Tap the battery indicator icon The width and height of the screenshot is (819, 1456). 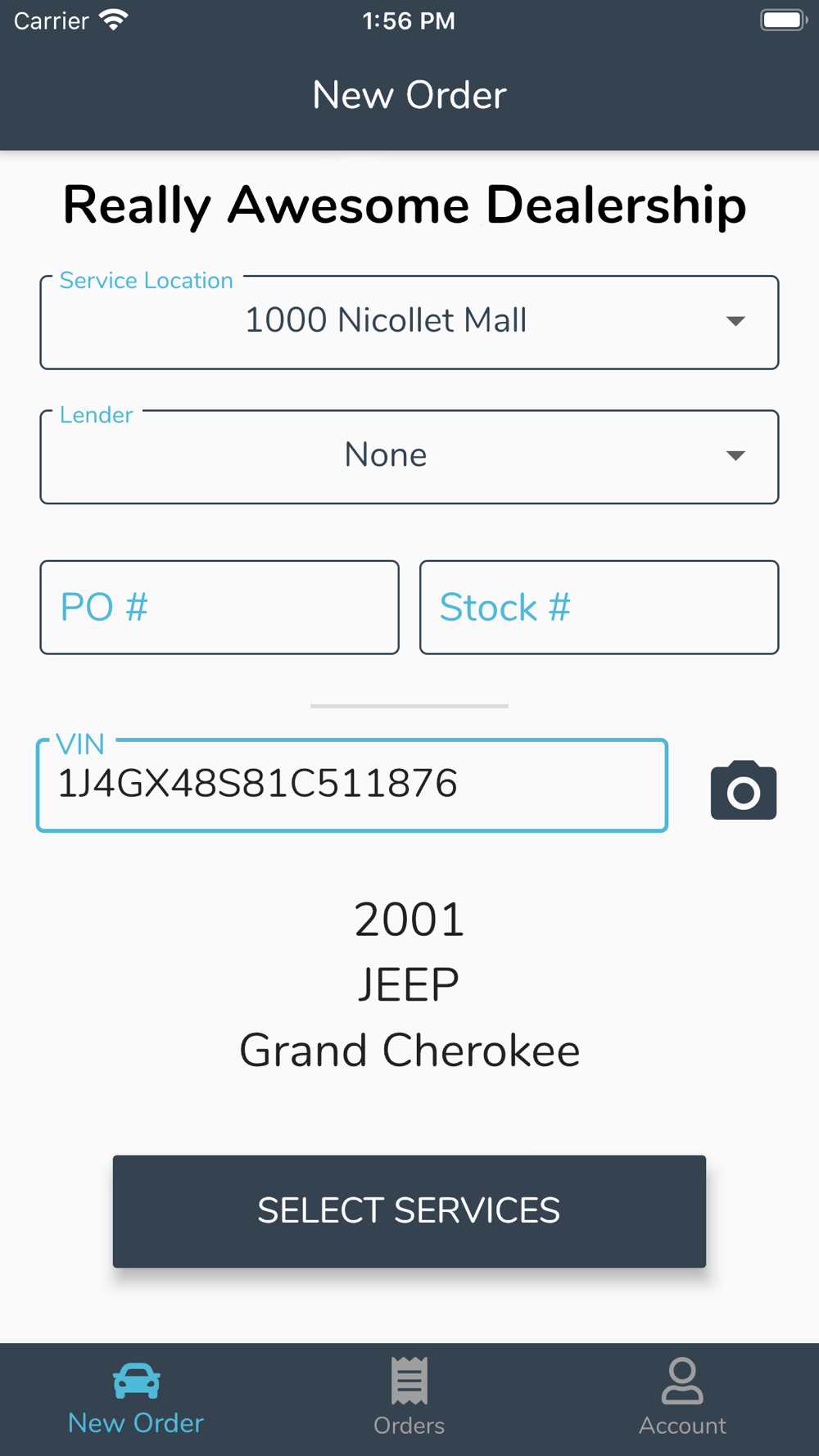[784, 20]
